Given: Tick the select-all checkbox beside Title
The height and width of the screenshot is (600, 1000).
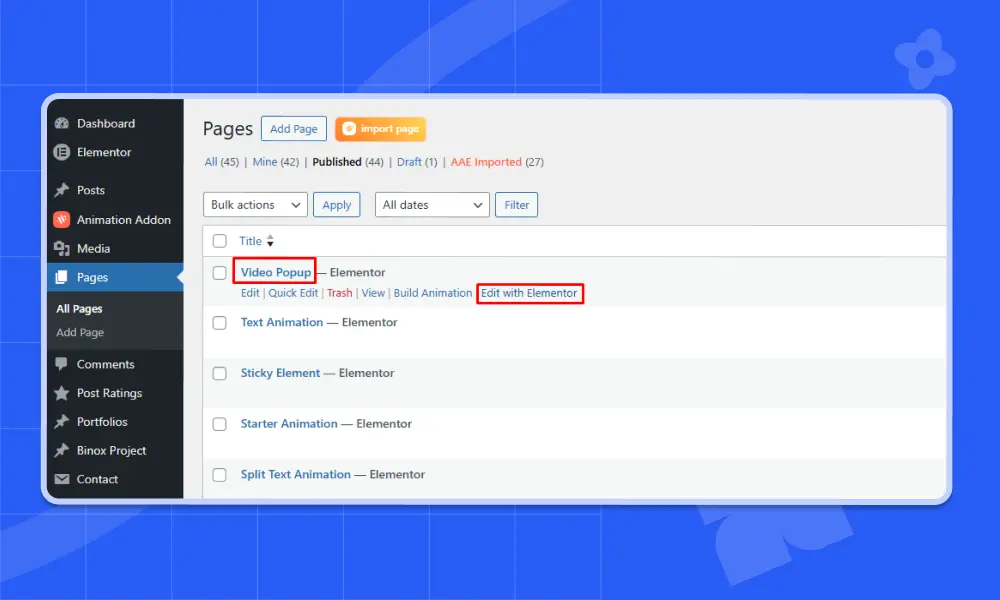Looking at the screenshot, I should (x=219, y=241).
